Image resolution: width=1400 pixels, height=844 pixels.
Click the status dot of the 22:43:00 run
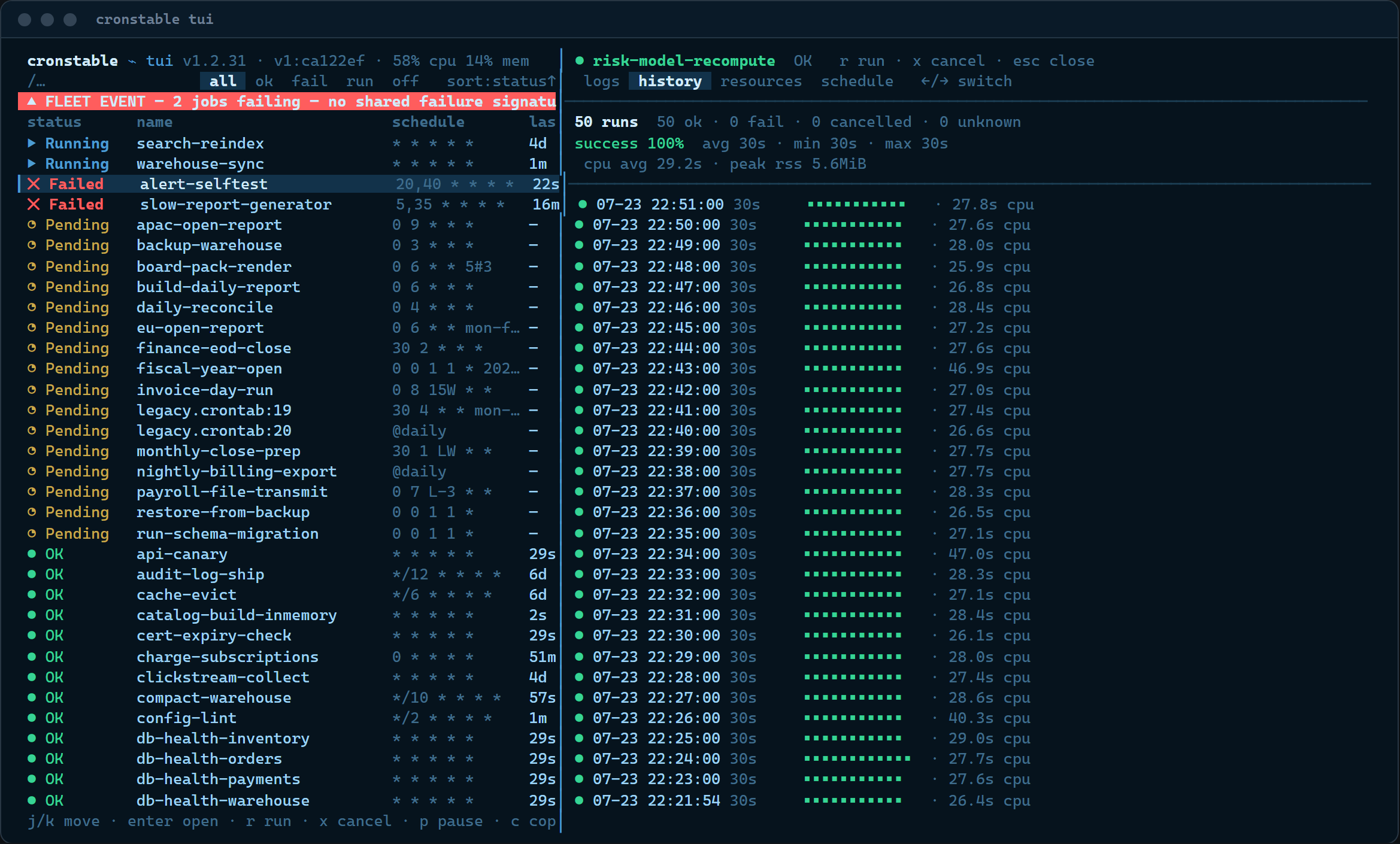click(x=579, y=368)
